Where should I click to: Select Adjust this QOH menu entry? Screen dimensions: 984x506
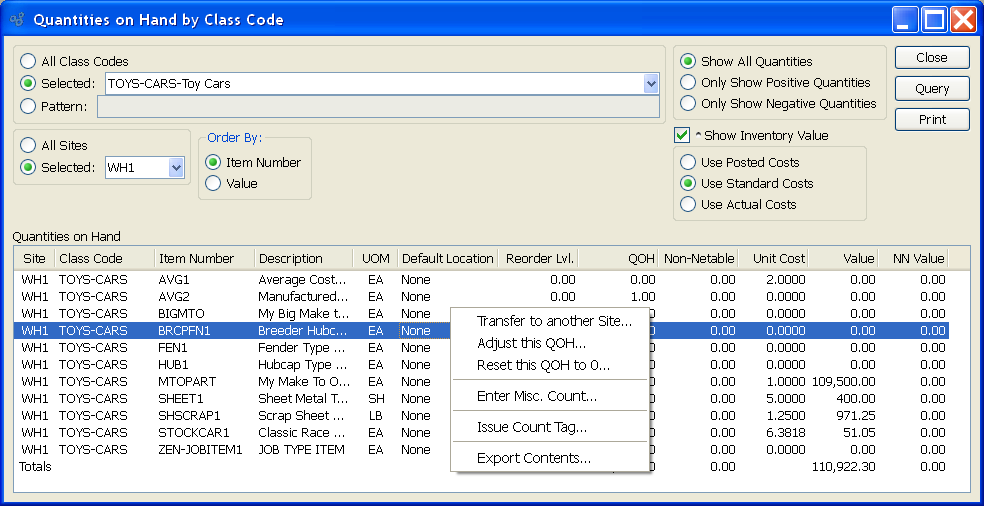(x=531, y=343)
